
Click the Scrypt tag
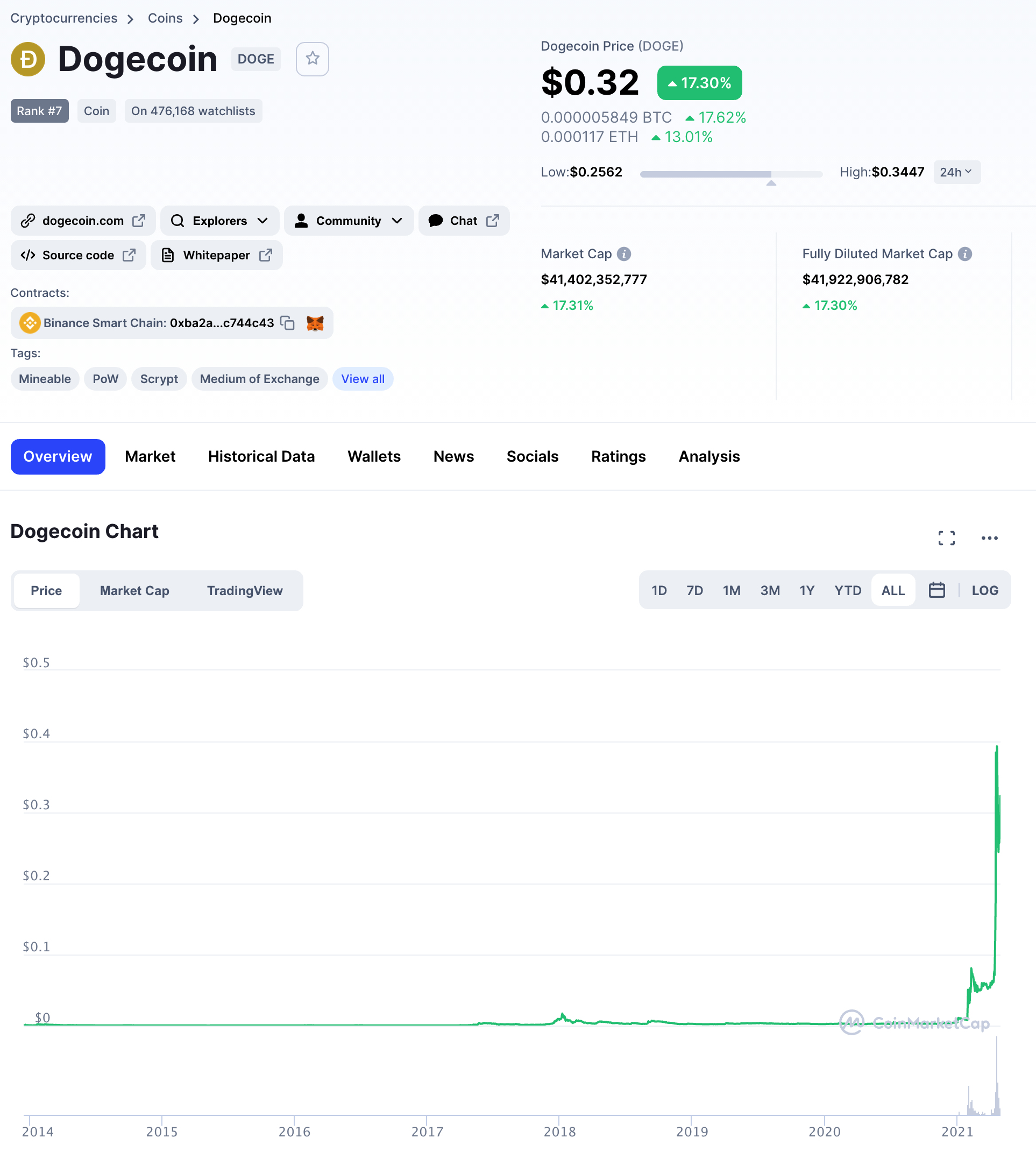click(159, 379)
